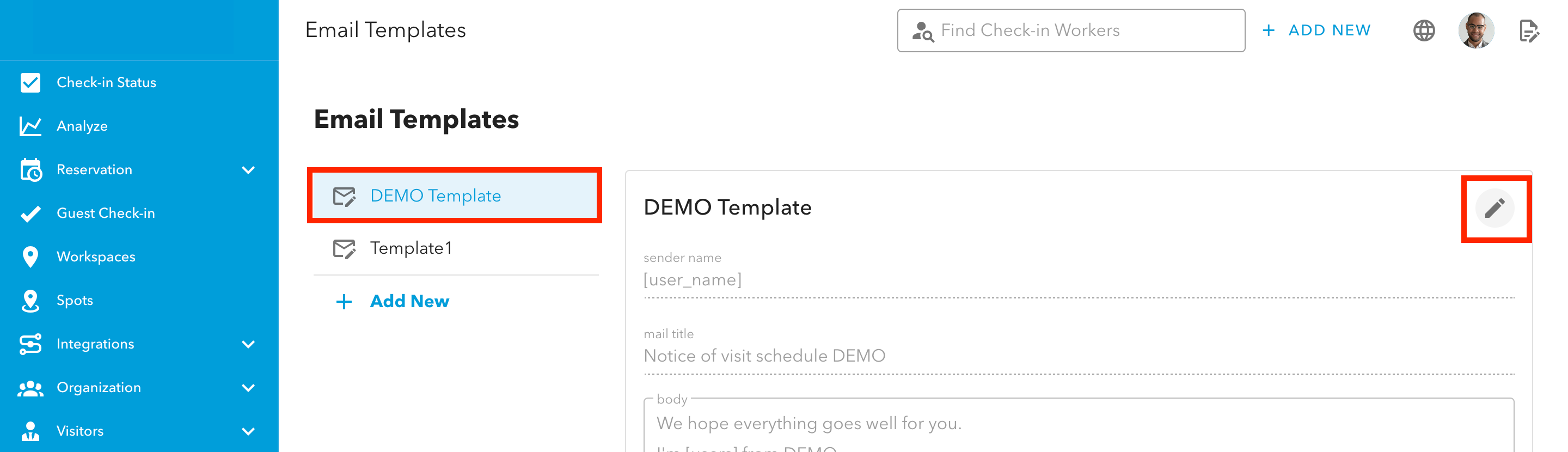Expand the Integrations menu chevron
The image size is (1568, 452).
coord(248,344)
